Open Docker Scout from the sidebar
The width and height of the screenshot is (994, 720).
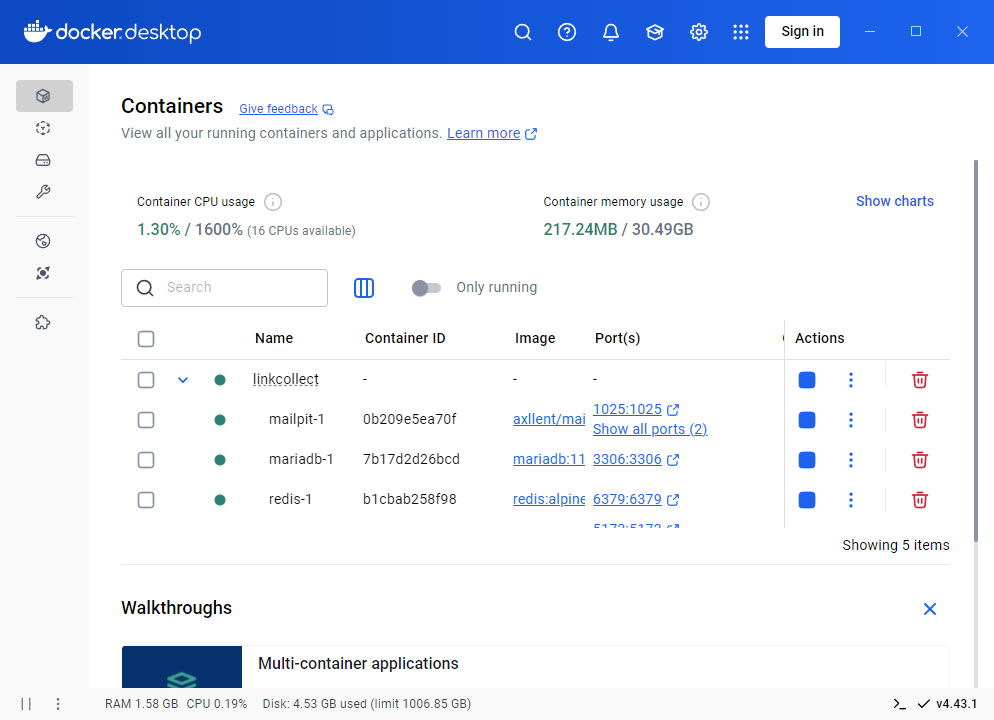pyautogui.click(x=43, y=273)
